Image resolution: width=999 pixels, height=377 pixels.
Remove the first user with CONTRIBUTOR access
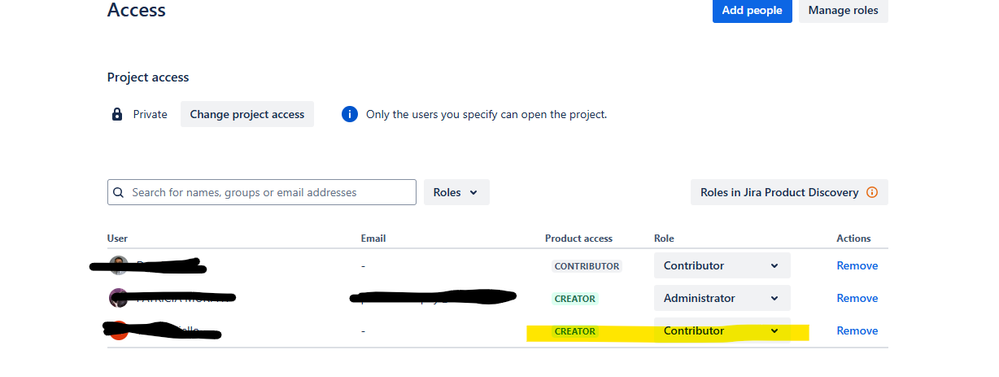click(x=857, y=266)
